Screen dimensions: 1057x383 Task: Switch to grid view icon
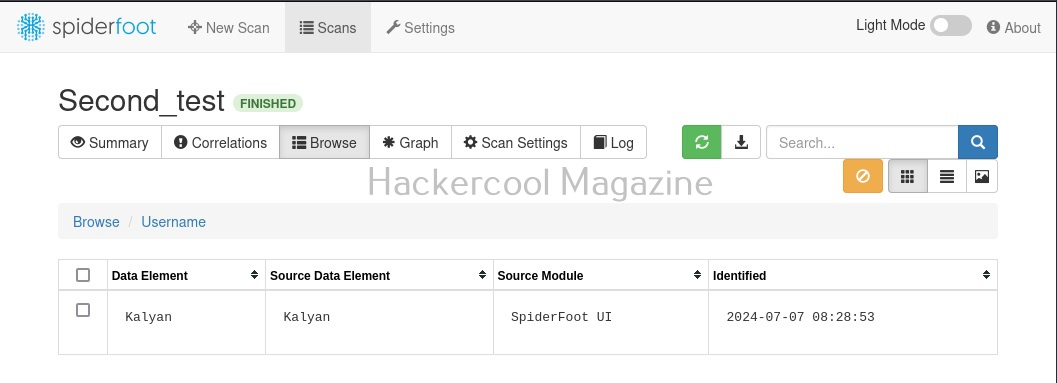(908, 177)
